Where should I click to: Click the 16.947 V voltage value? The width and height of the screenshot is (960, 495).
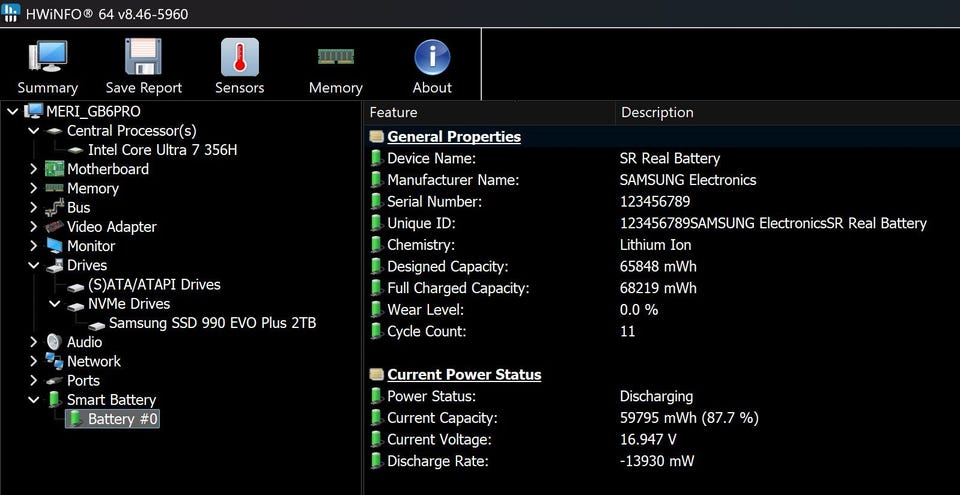coord(648,439)
